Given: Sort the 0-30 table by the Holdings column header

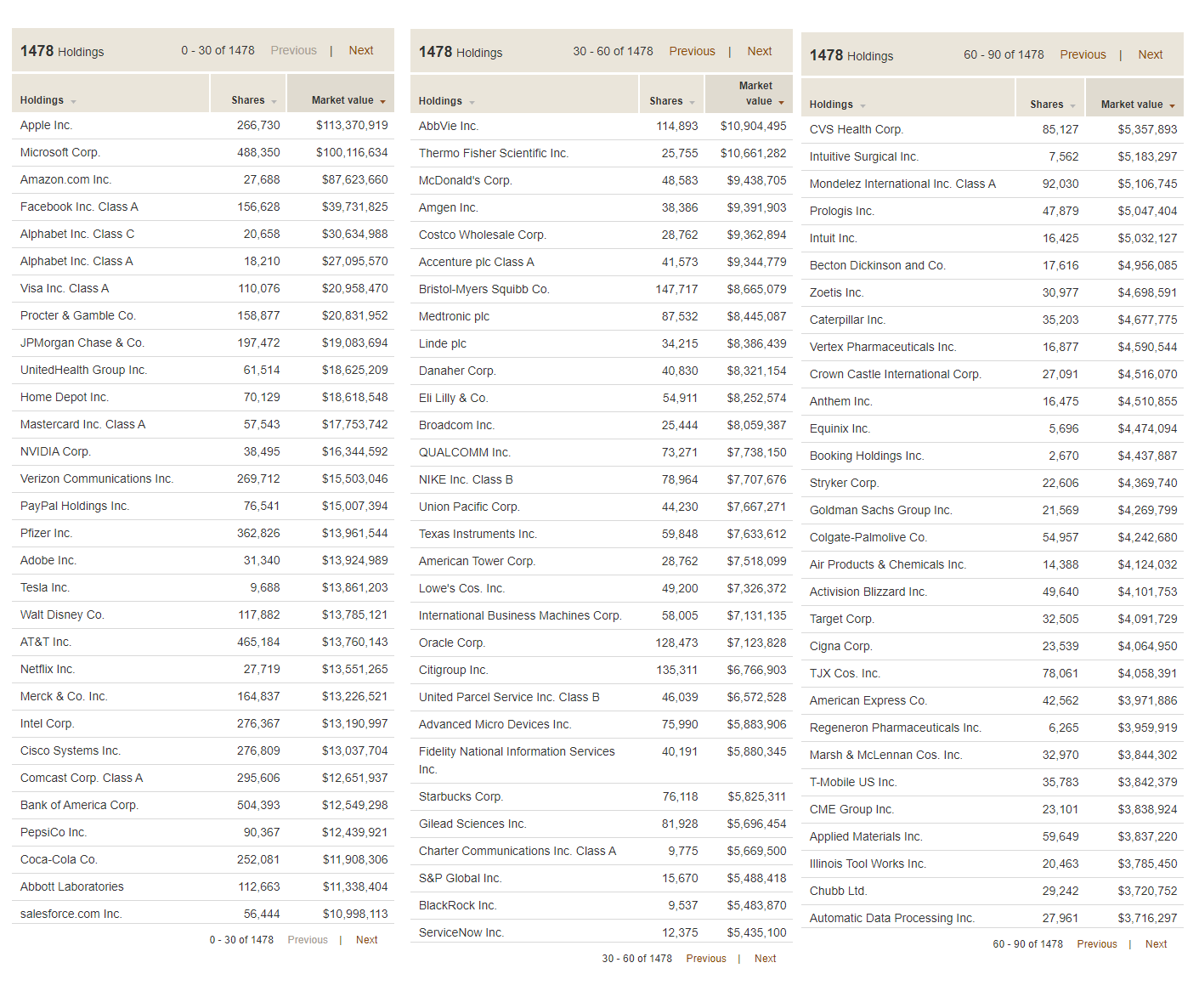Looking at the screenshot, I should coord(42,100).
